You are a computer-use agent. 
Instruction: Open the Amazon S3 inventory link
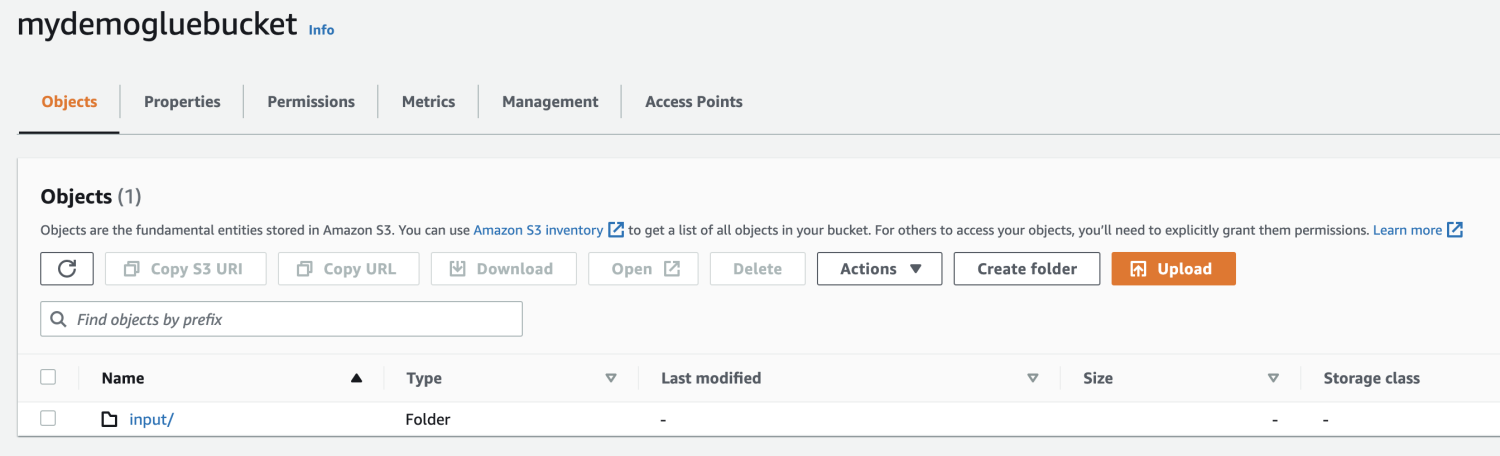point(538,230)
